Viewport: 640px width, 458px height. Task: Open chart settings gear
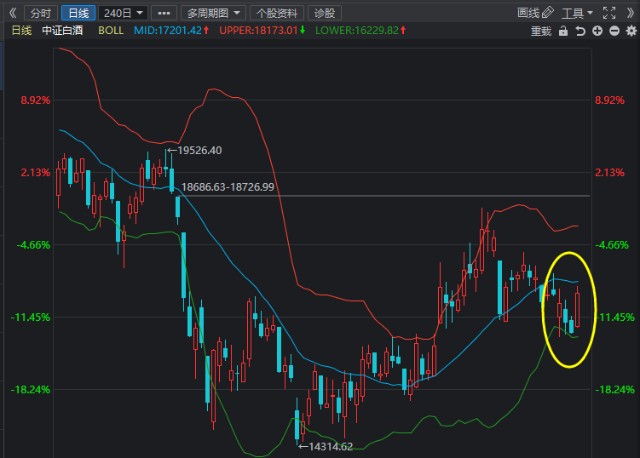[x=631, y=31]
